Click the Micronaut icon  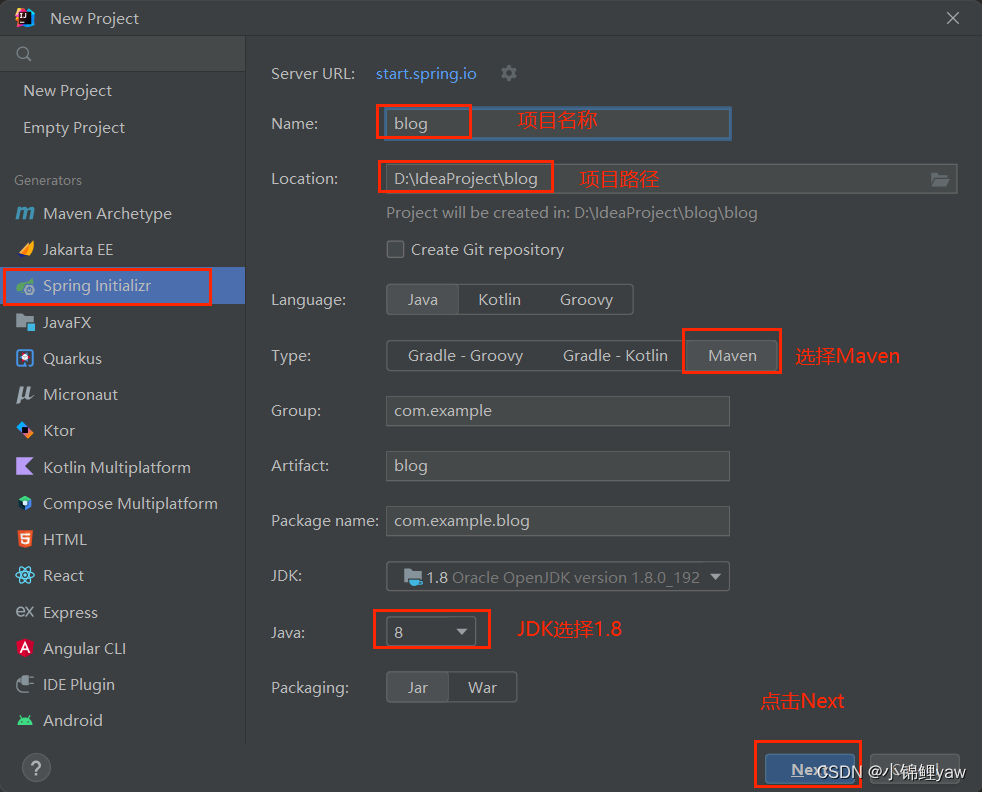[x=25, y=394]
